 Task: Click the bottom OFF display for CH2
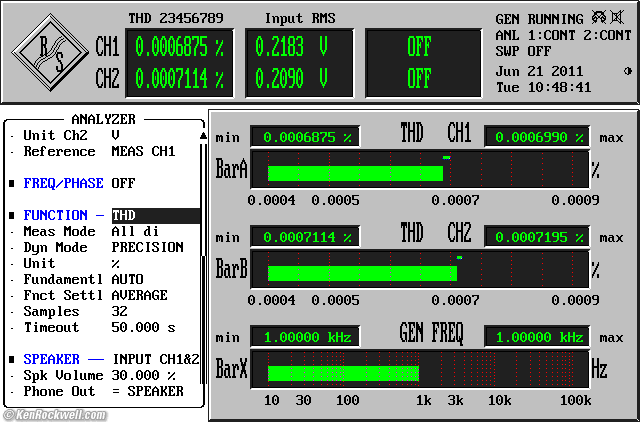[419, 79]
